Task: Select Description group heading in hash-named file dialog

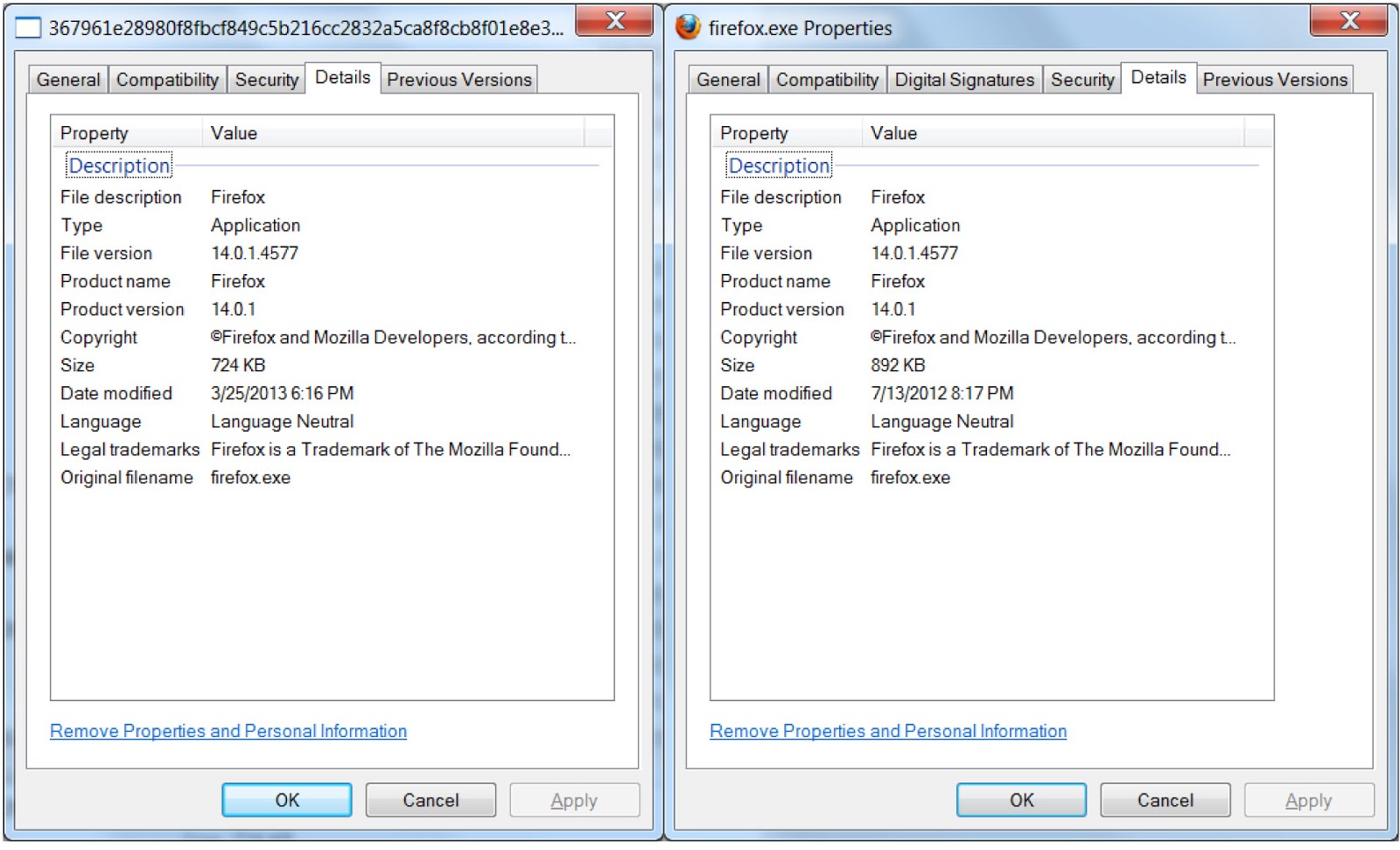Action: click(119, 165)
